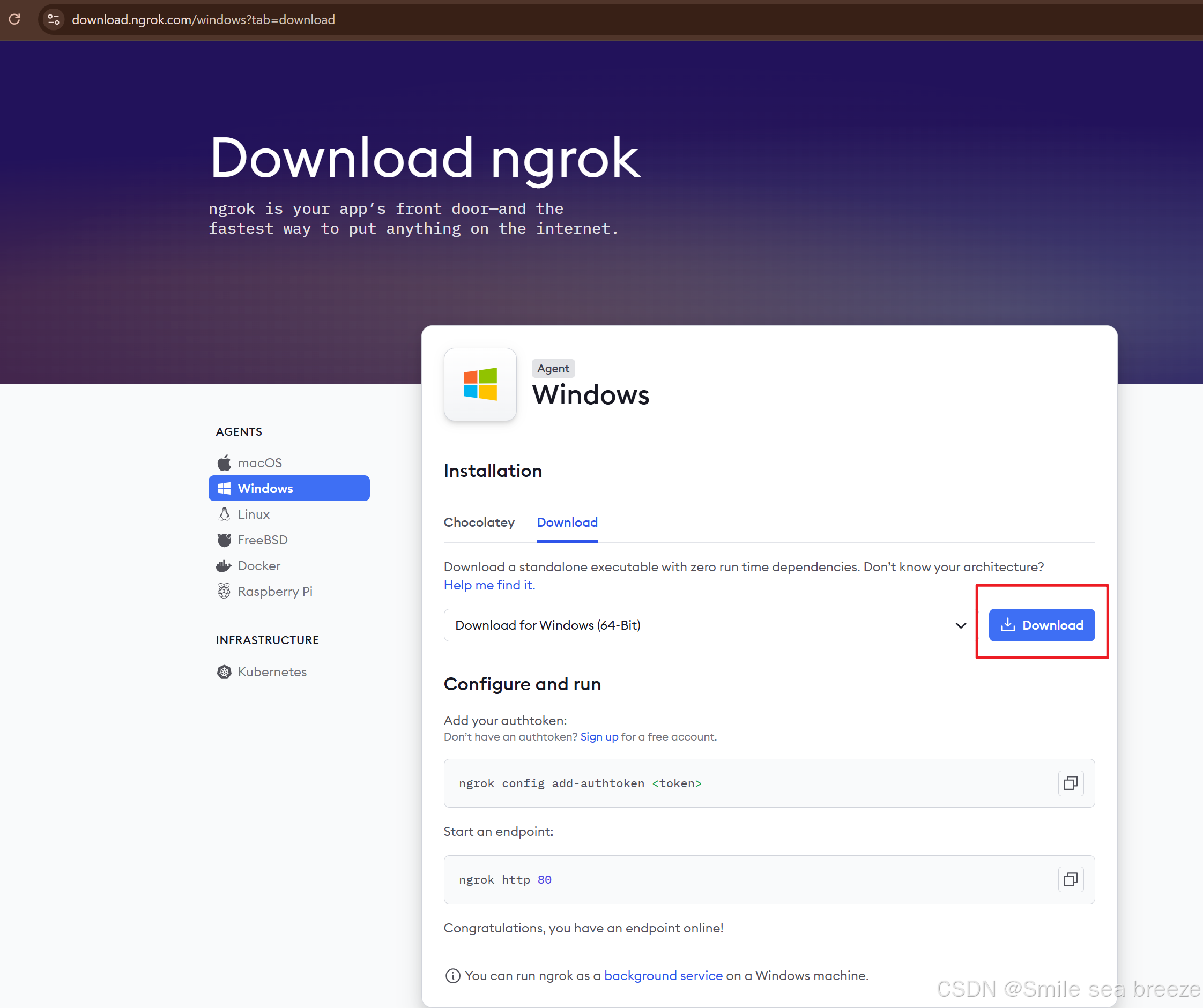Switch to the Download tab
This screenshot has height=1008, width=1203.
tap(567, 522)
